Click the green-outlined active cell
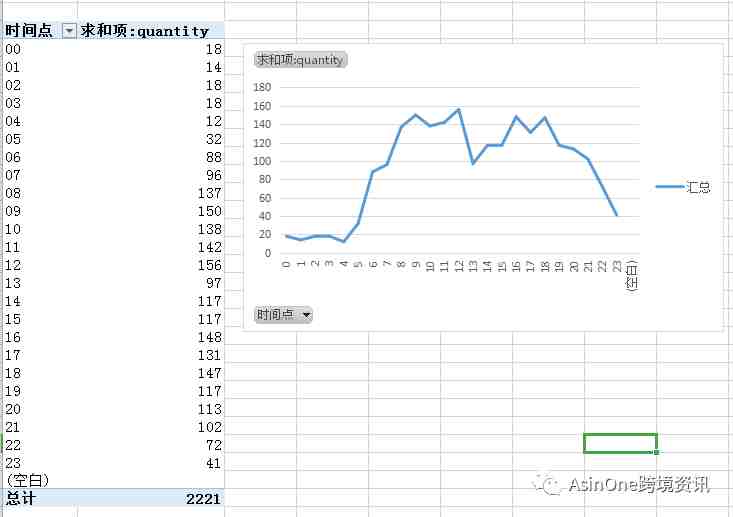The width and height of the screenshot is (733, 517). [x=620, y=443]
